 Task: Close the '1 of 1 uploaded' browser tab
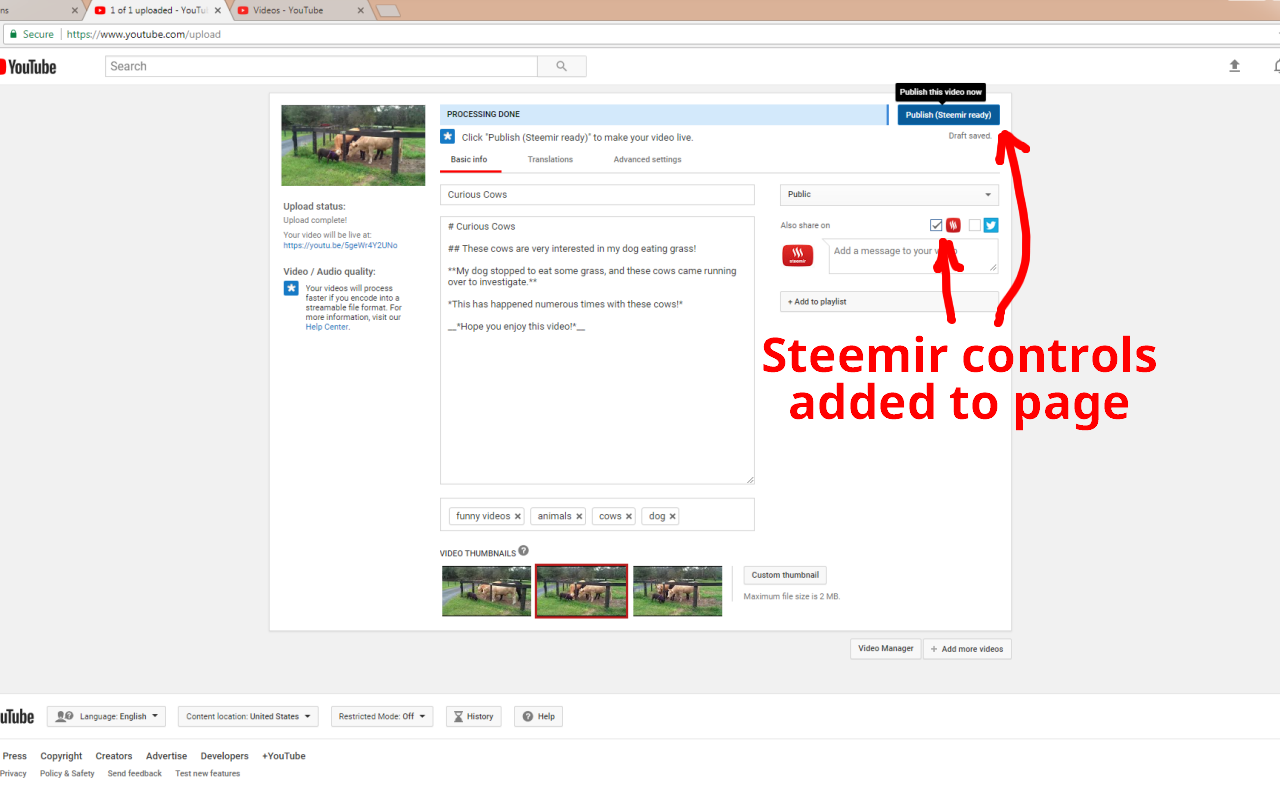218,10
